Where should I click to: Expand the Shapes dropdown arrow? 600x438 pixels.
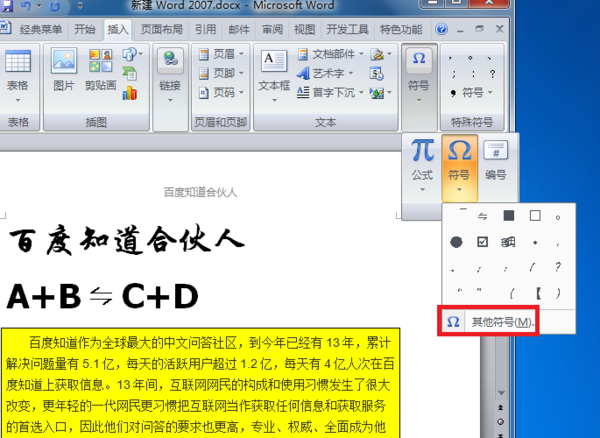[140, 54]
